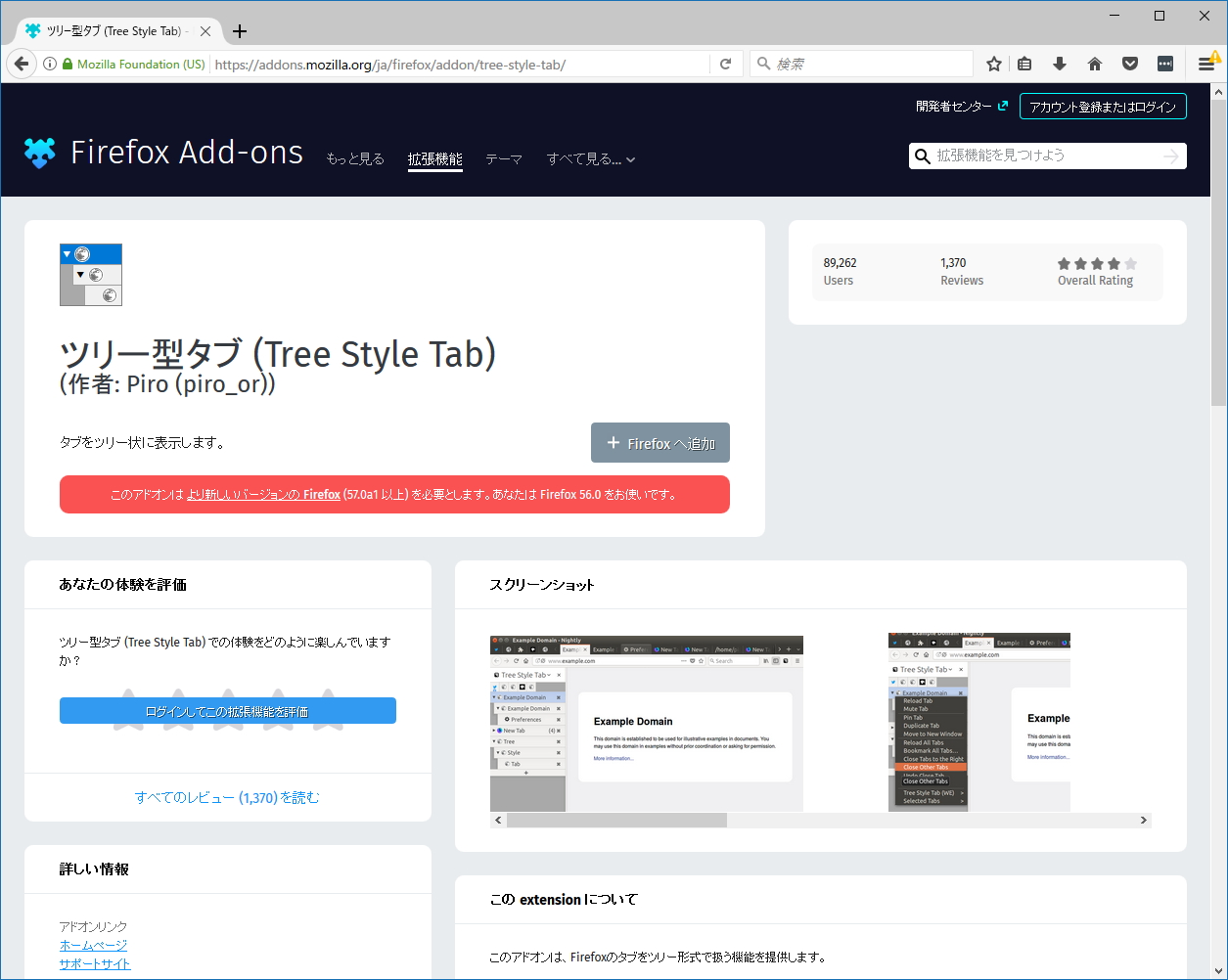Open a new tab with plus icon

coord(240,31)
